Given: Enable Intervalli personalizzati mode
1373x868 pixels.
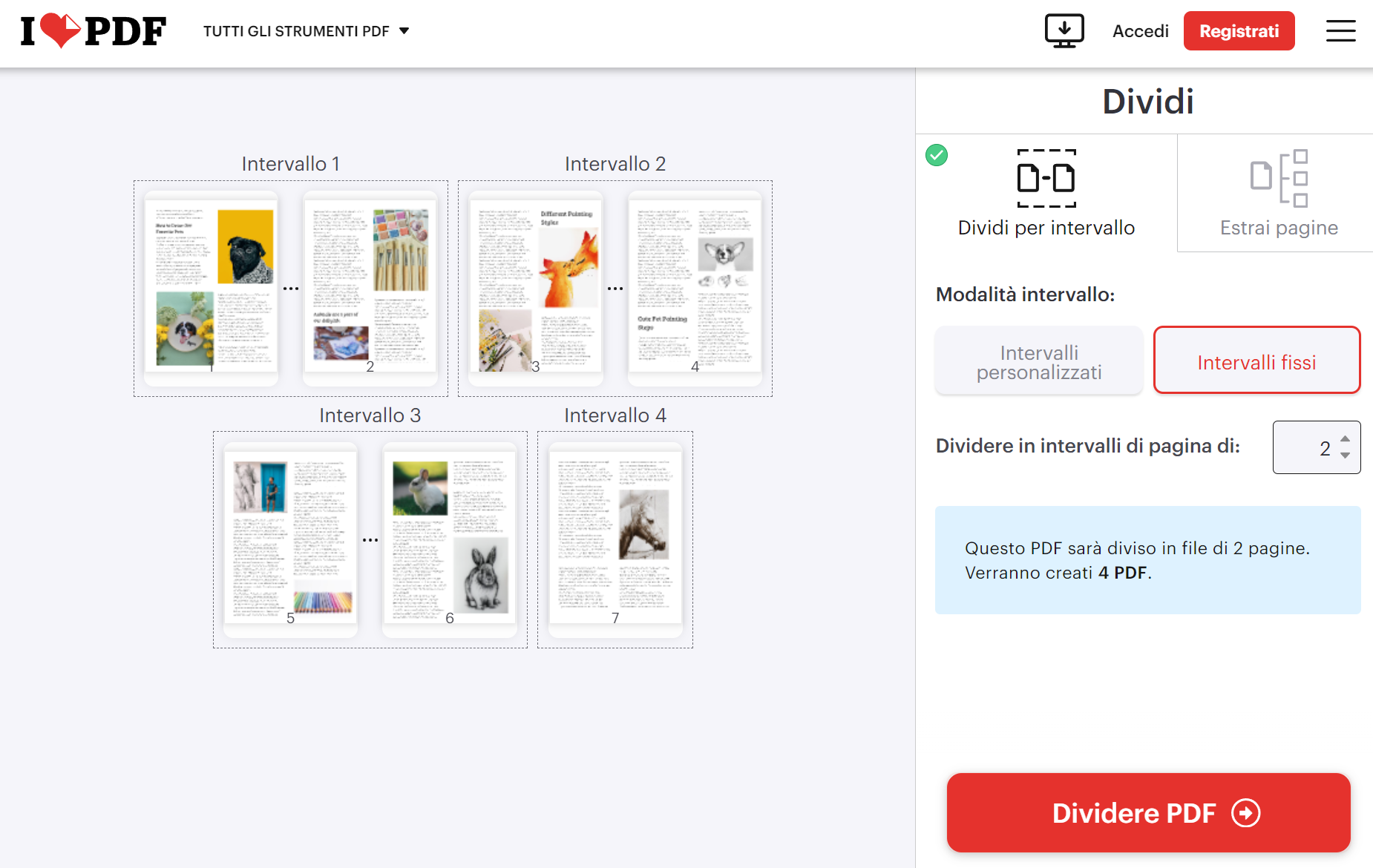Looking at the screenshot, I should pos(1038,361).
